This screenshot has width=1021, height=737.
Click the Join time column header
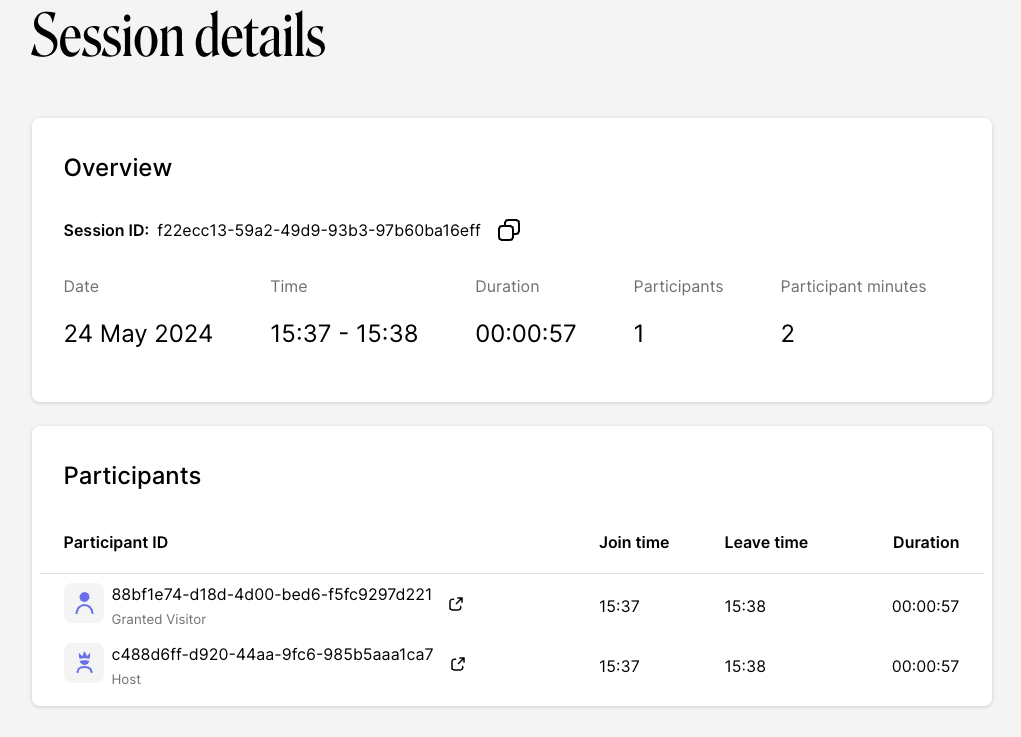point(634,542)
